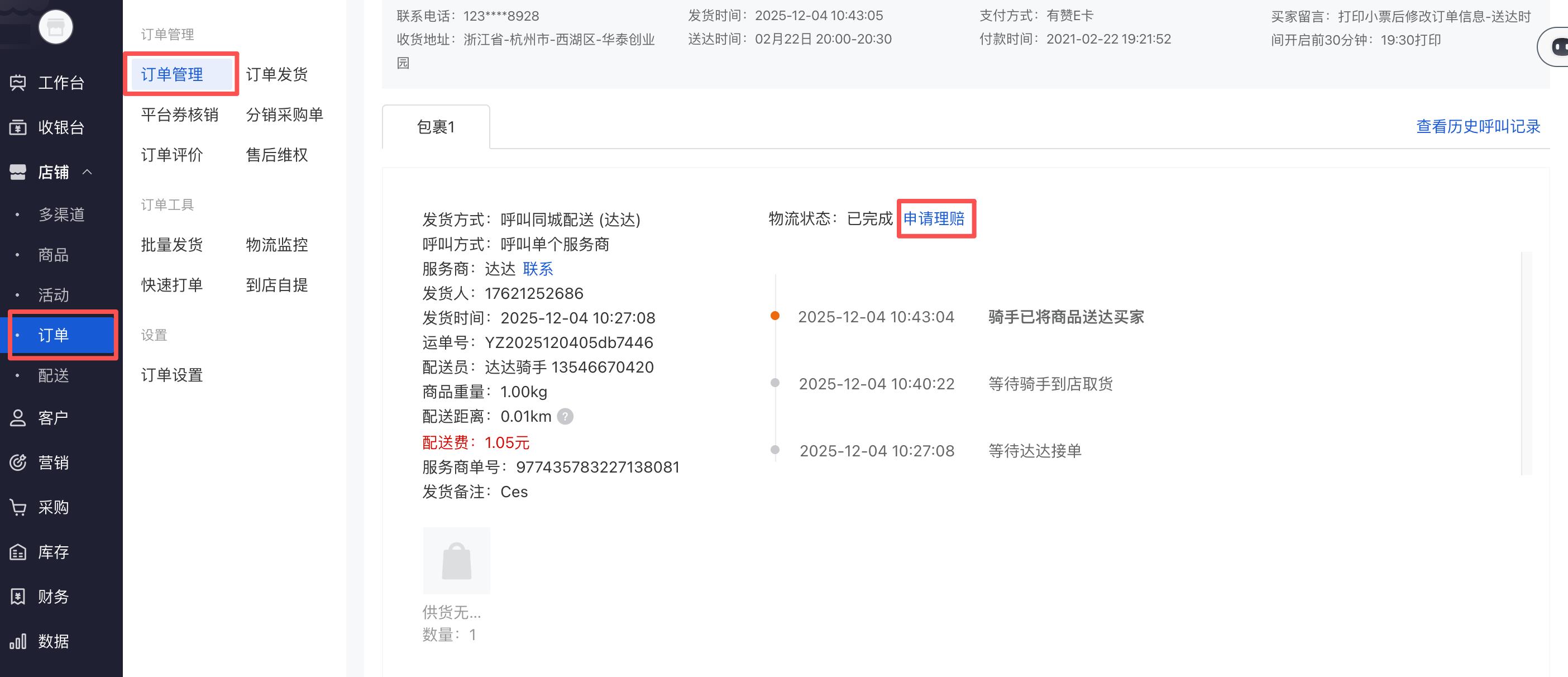Image resolution: width=1568 pixels, height=677 pixels.
Task: Click the 客户 customer person icon
Action: (18, 418)
